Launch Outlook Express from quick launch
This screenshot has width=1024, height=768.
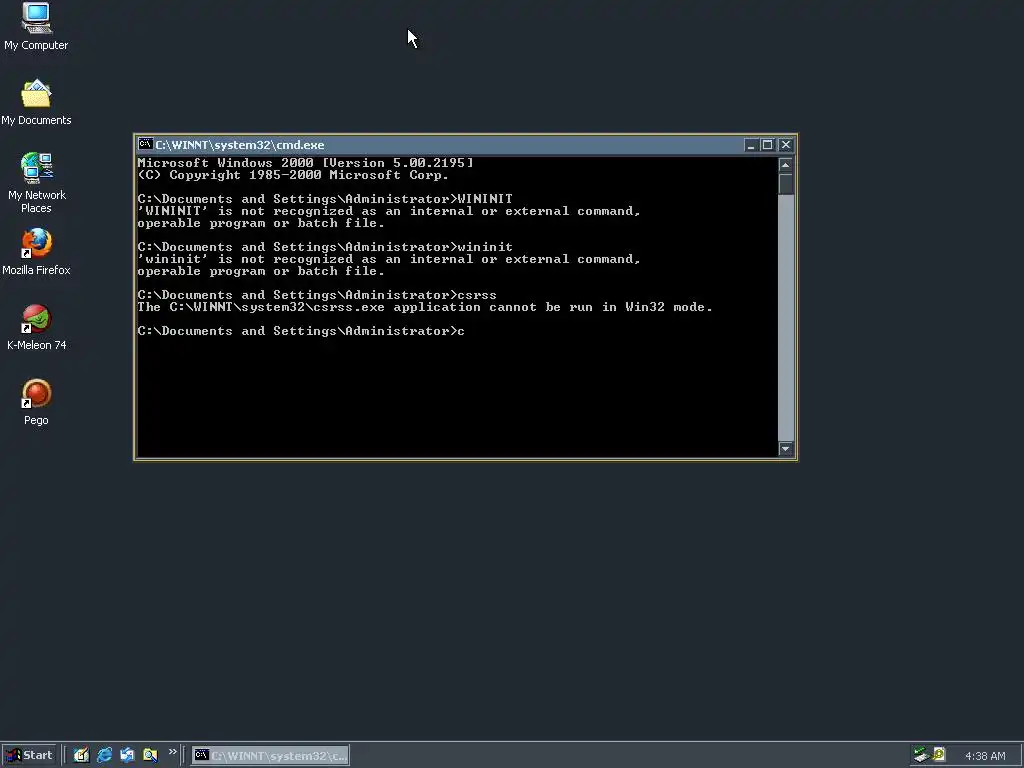[x=127, y=755]
